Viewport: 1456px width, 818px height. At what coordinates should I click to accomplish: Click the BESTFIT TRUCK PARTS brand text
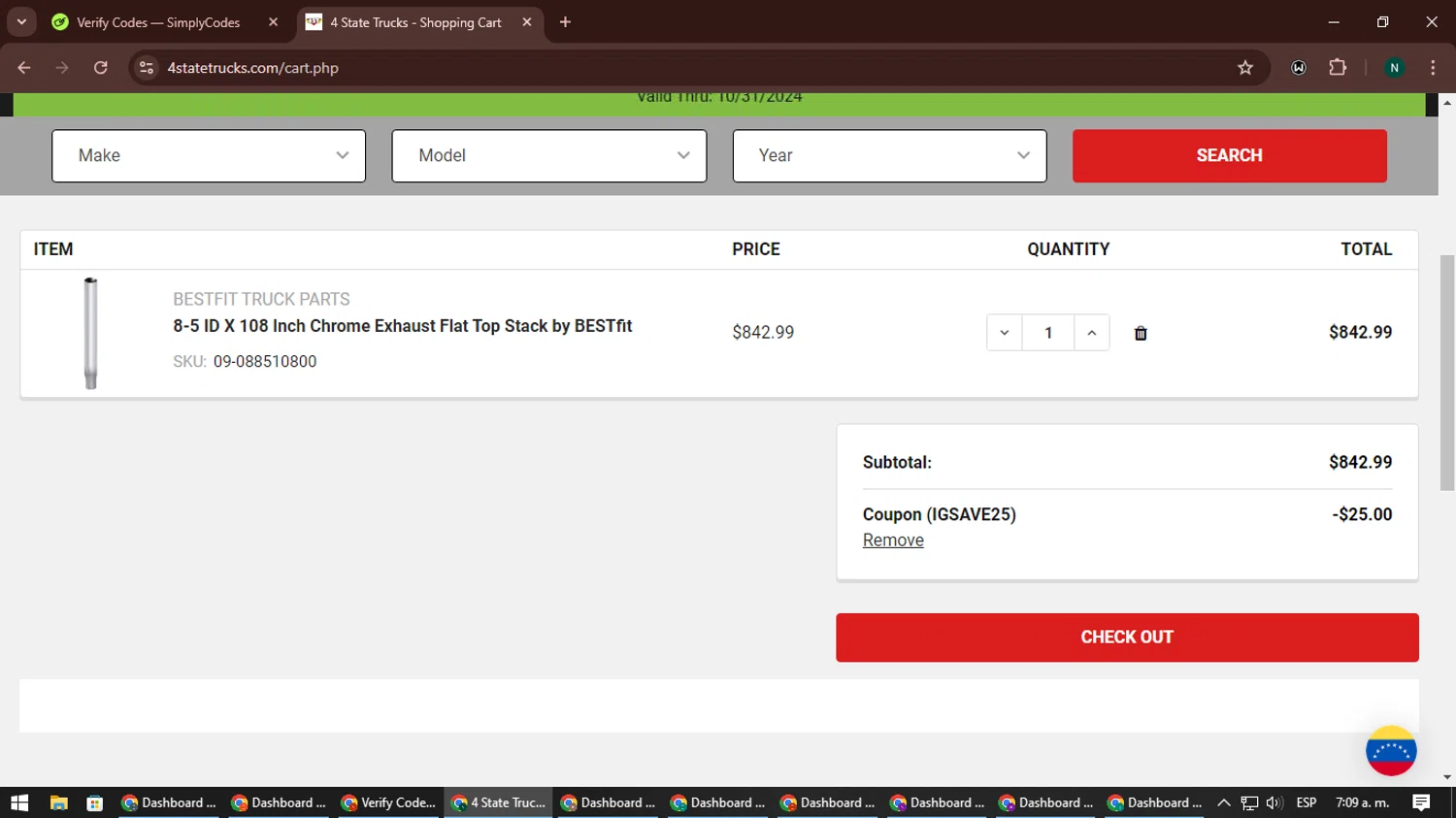coord(261,300)
